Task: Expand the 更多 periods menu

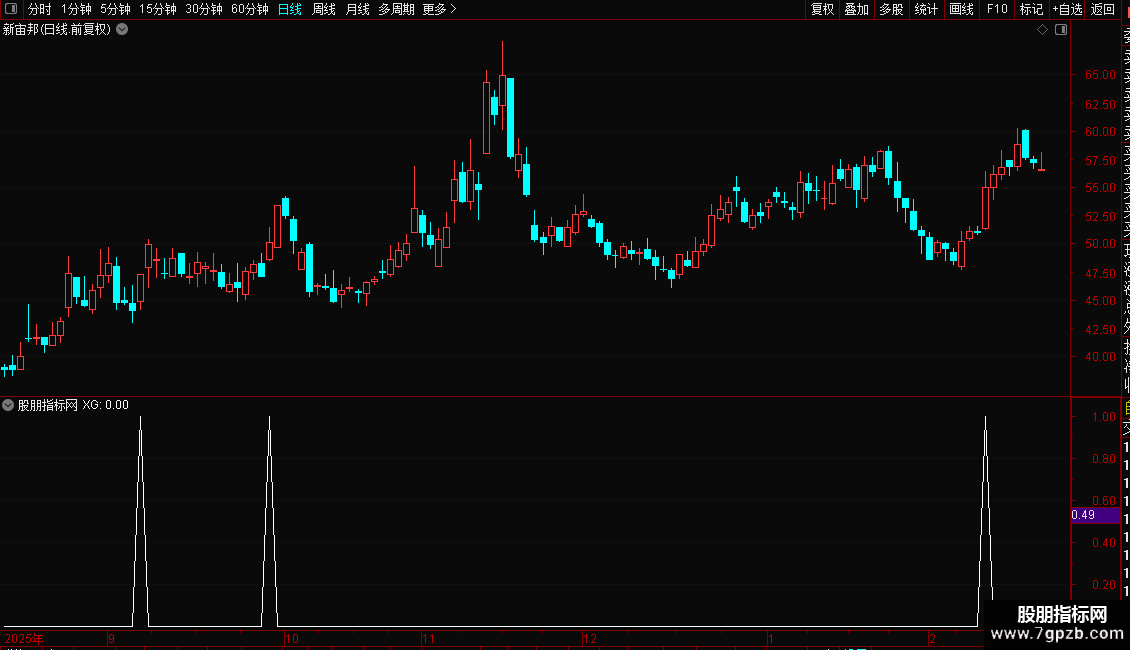Action: tap(439, 9)
